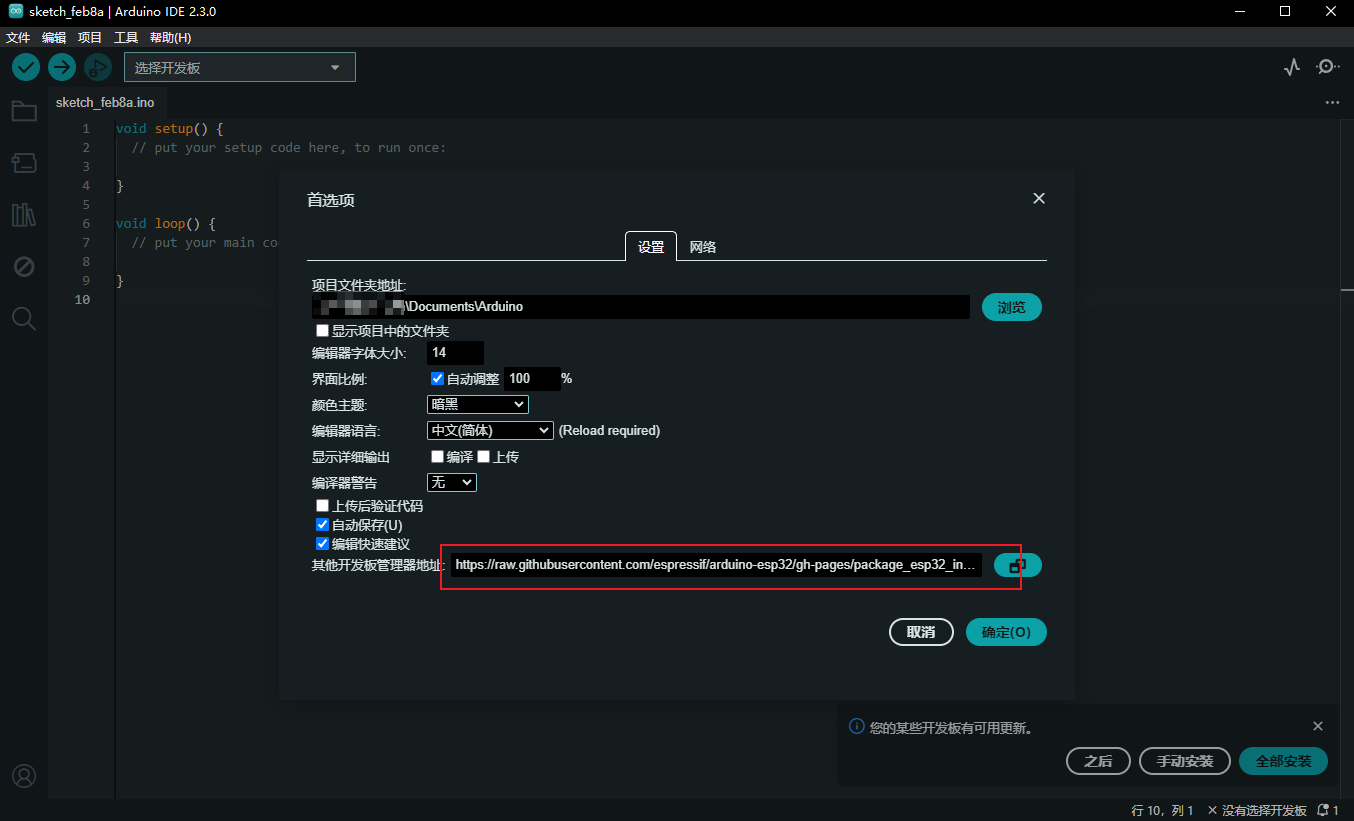The width and height of the screenshot is (1354, 821).
Task: Open the Library Manager sidebar icon
Action: 24,214
